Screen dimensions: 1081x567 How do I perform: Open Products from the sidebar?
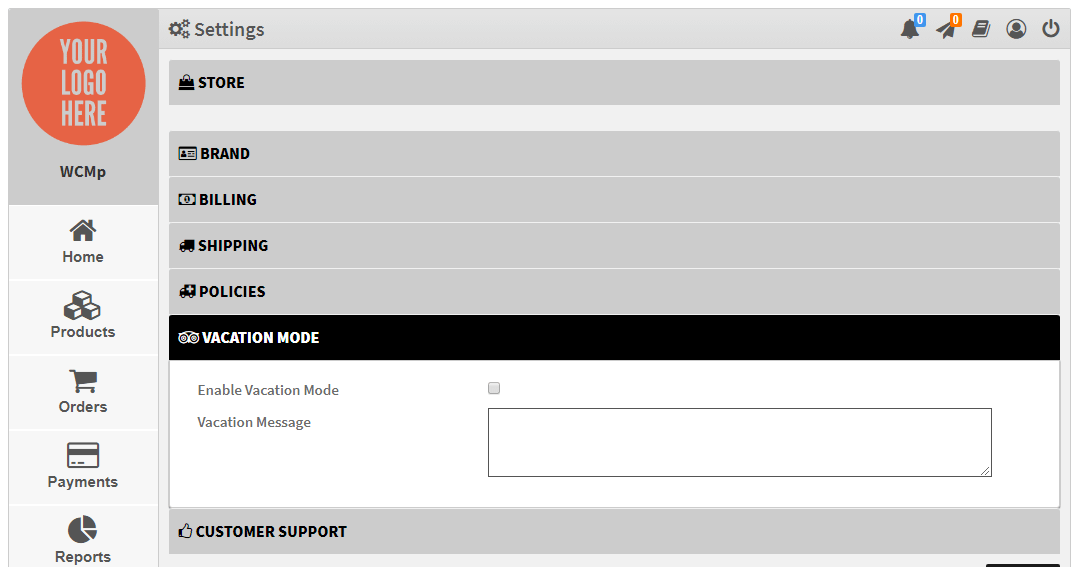pos(83,317)
